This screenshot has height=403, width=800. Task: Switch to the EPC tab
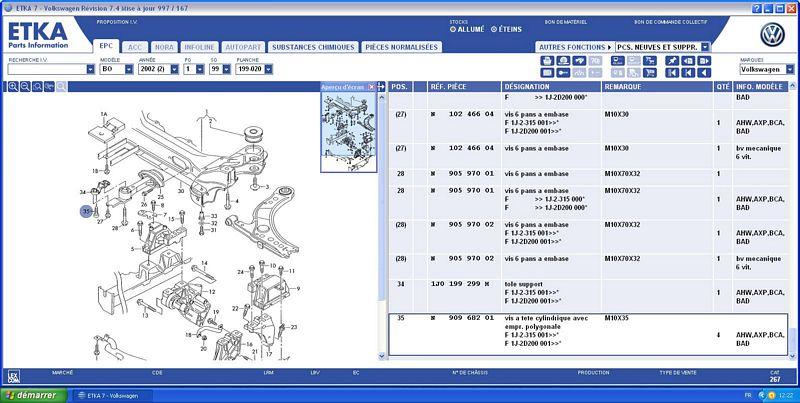click(106, 46)
